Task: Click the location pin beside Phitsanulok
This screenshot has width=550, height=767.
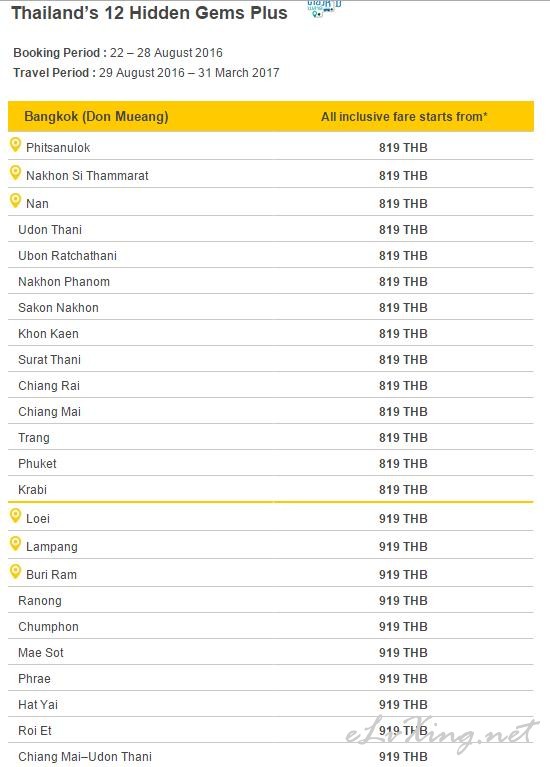Action: pyautogui.click(x=16, y=145)
